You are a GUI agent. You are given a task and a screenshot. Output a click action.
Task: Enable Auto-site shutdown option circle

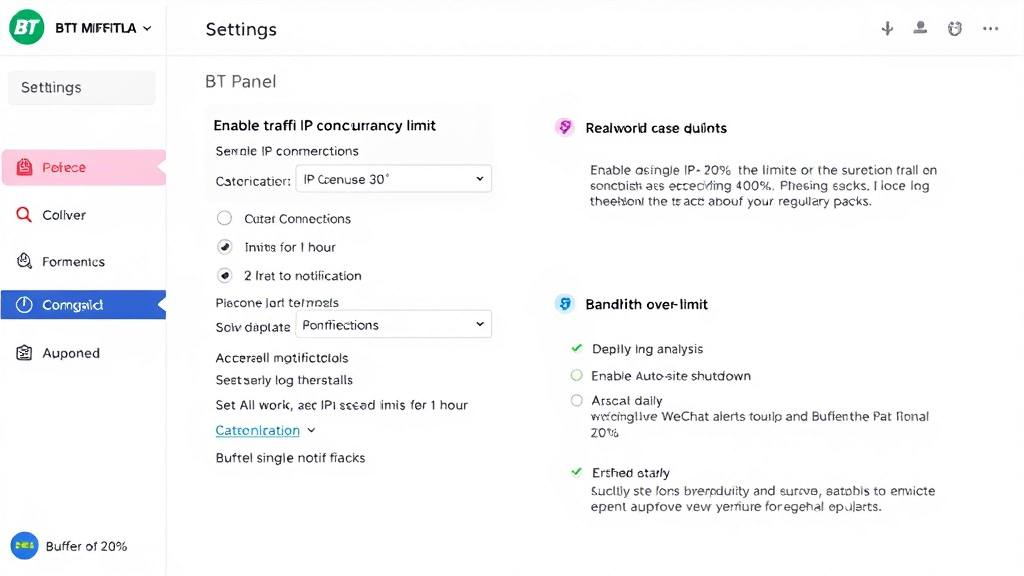576,376
